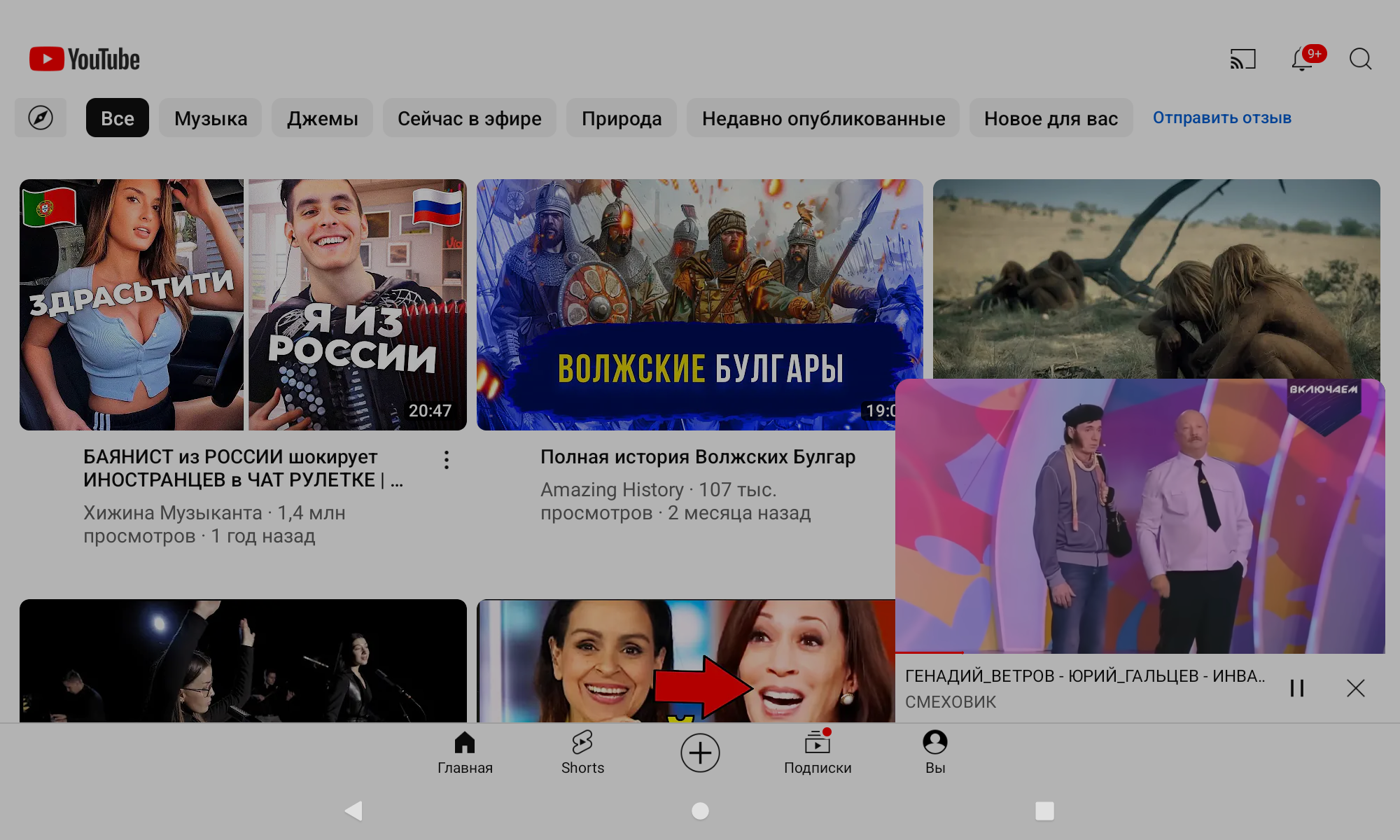Tap the Android home circle button
This screenshot has height=840, width=1400.
point(700,811)
